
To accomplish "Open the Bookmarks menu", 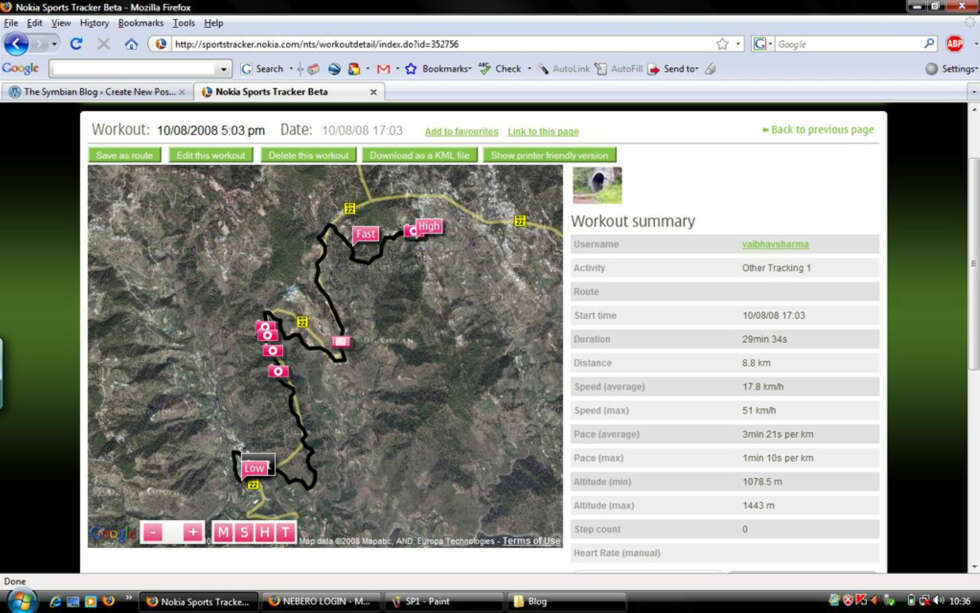I will coord(141,23).
